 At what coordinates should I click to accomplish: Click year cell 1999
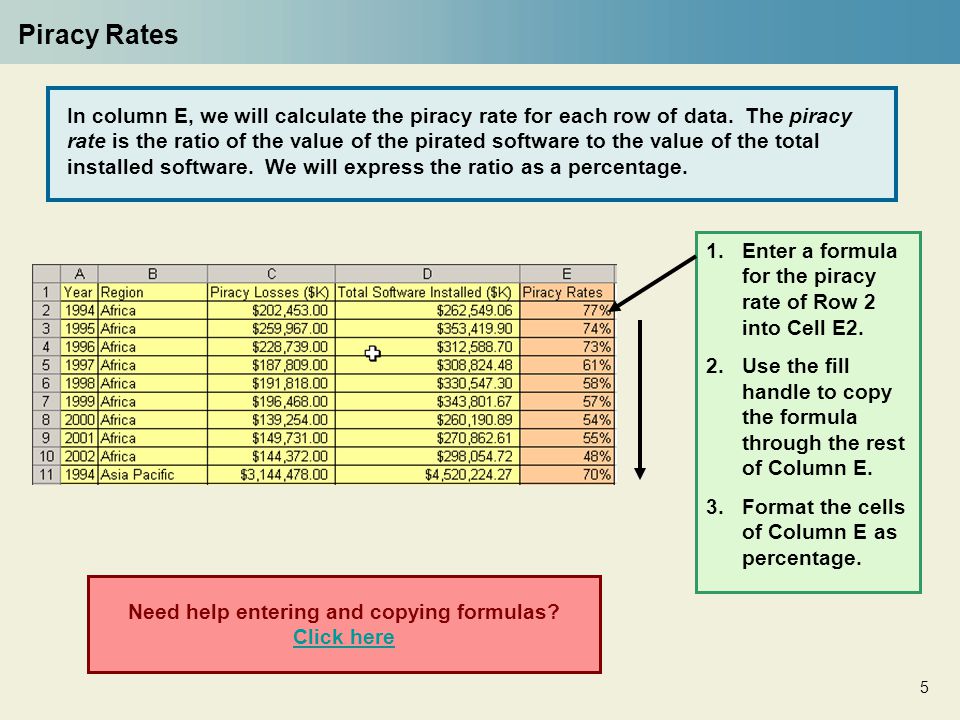click(x=79, y=402)
